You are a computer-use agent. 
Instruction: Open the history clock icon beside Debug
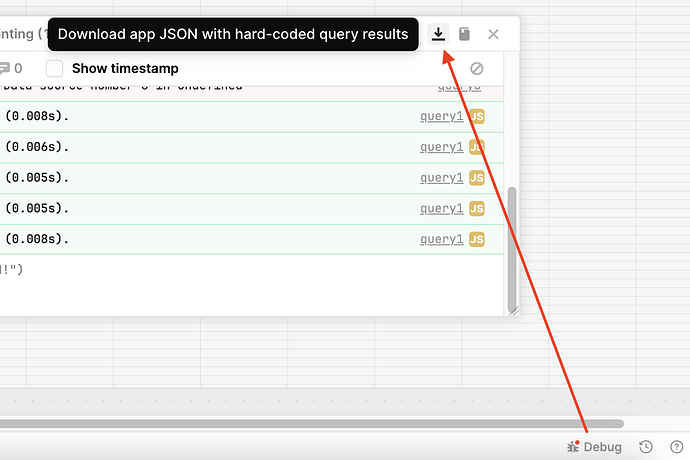pyautogui.click(x=646, y=447)
